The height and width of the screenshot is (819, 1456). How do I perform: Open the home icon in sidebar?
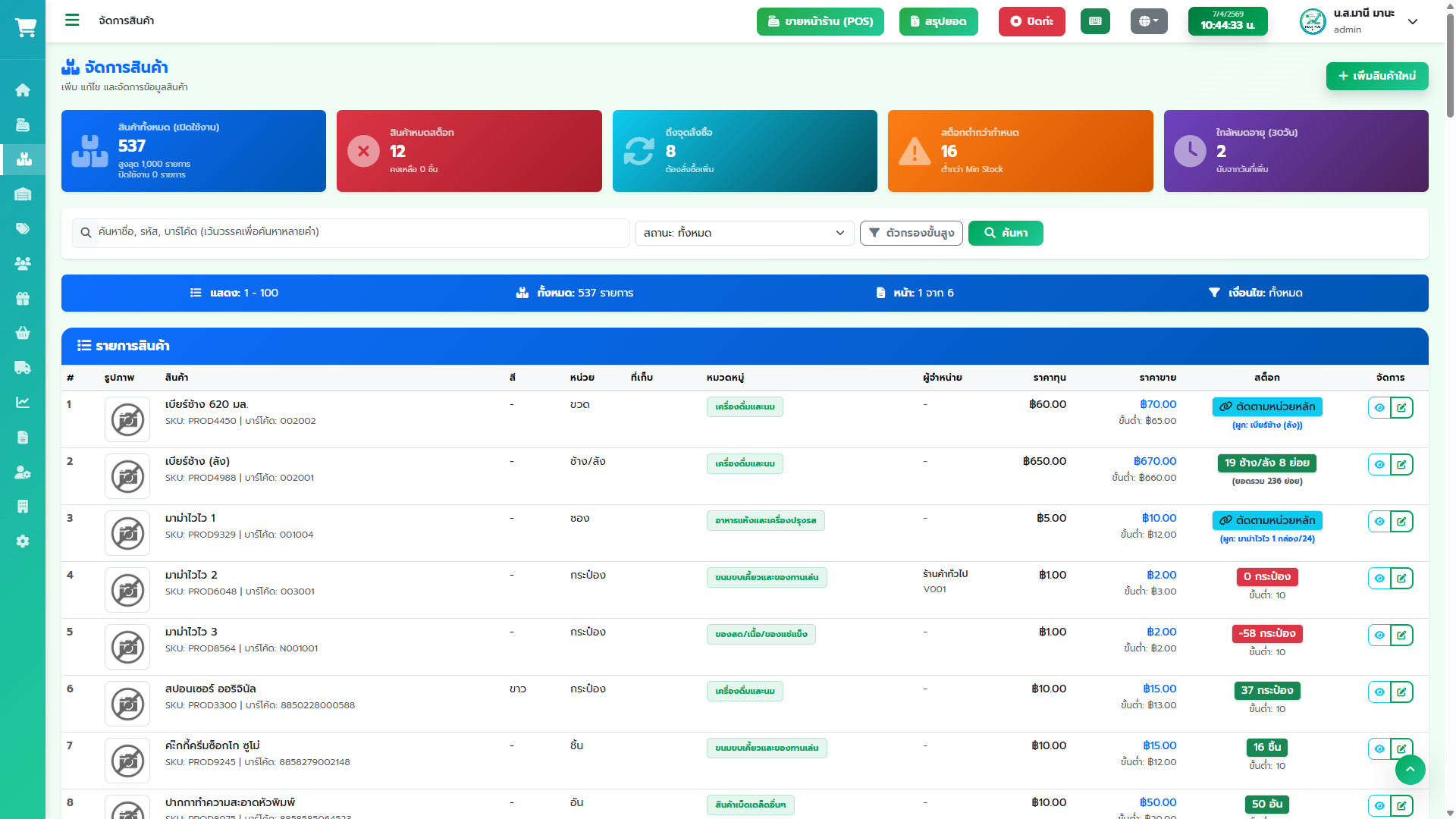pyautogui.click(x=23, y=90)
